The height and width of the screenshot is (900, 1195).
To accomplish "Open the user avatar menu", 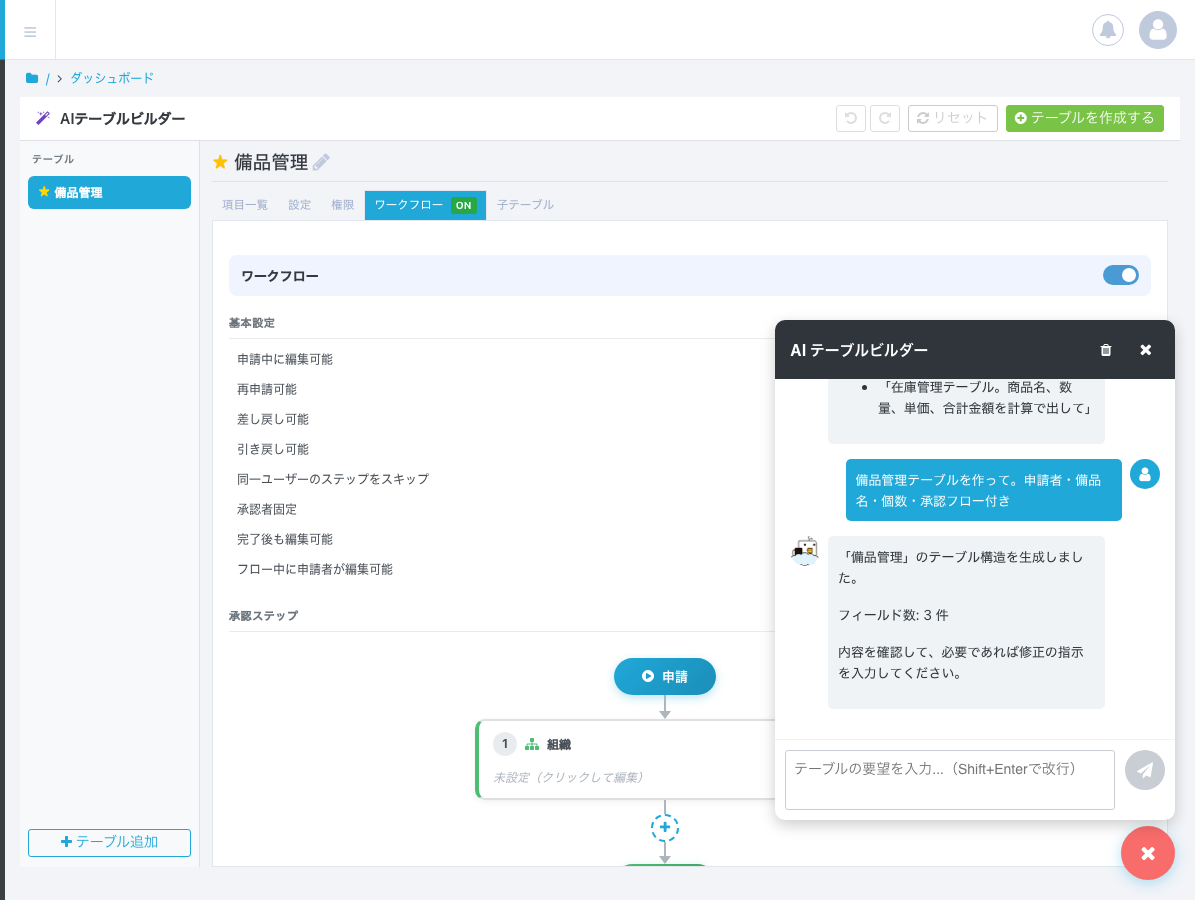I will [x=1157, y=30].
